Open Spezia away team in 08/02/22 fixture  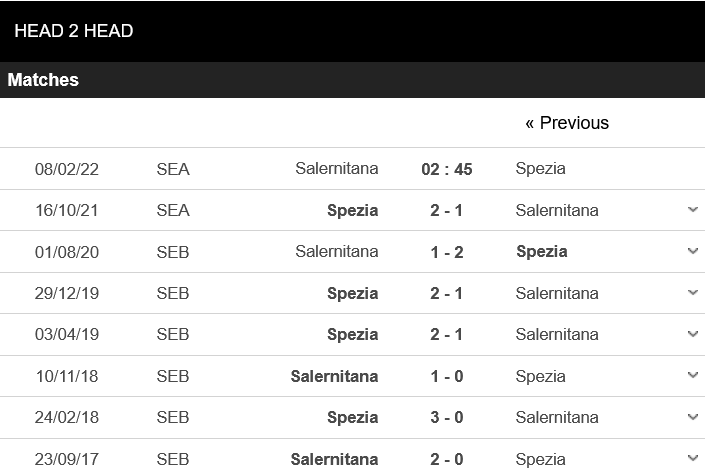540,169
